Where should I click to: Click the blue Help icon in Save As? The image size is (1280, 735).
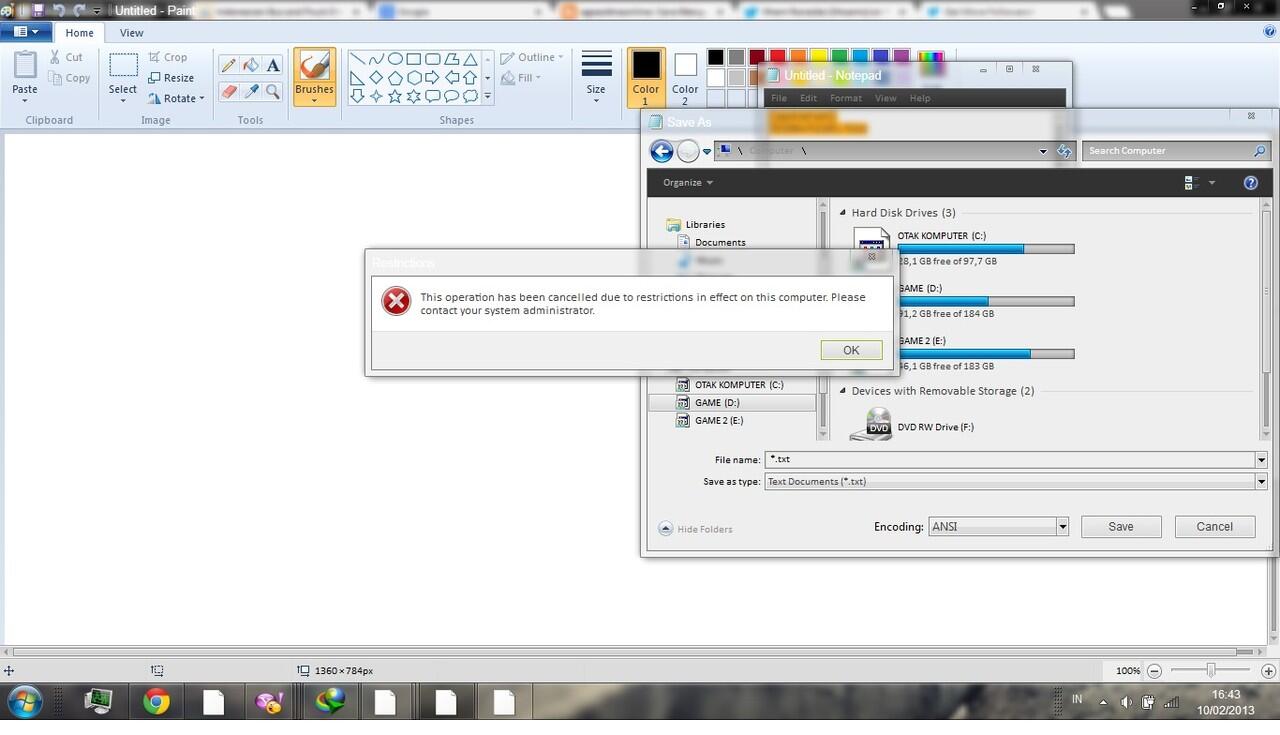click(1250, 183)
